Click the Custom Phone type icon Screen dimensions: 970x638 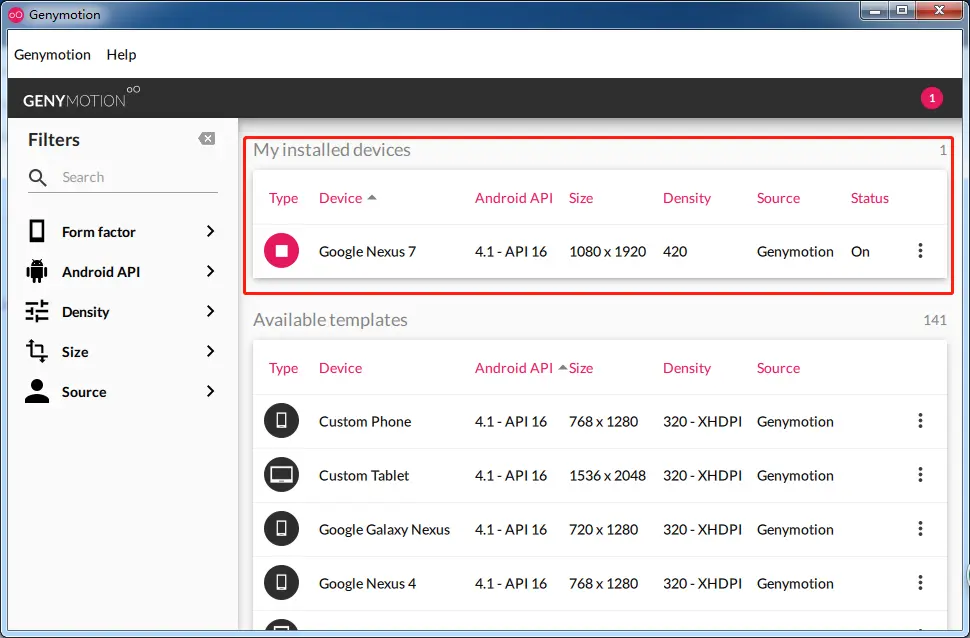click(x=281, y=421)
